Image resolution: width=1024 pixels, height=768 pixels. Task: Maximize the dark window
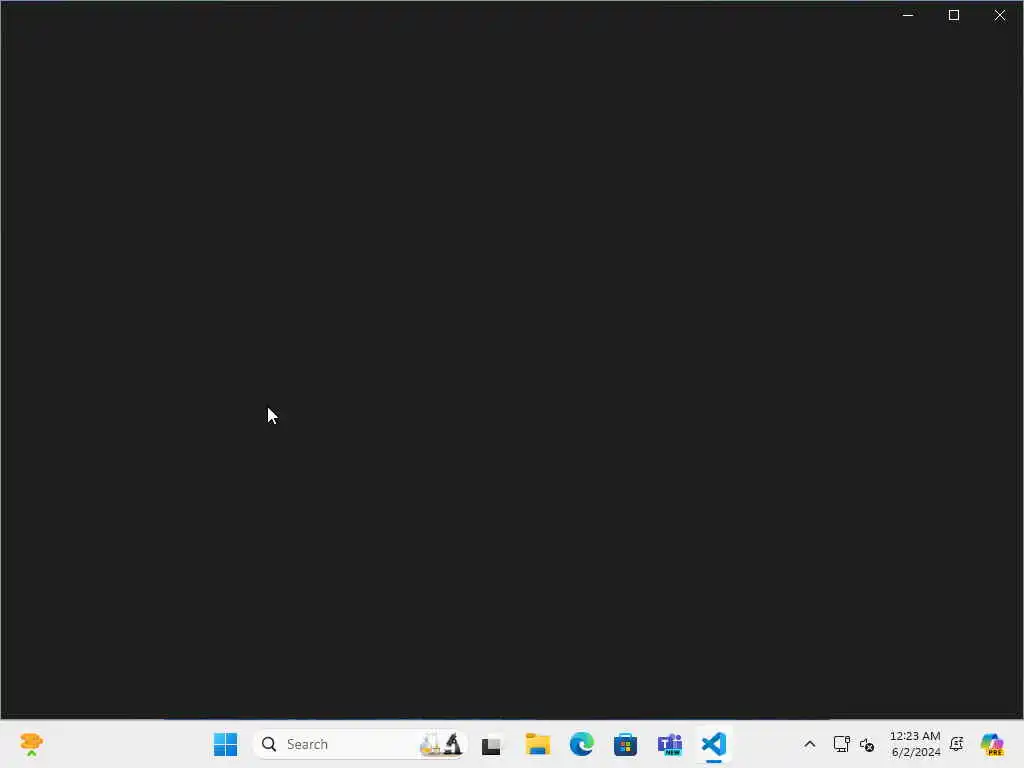click(953, 15)
